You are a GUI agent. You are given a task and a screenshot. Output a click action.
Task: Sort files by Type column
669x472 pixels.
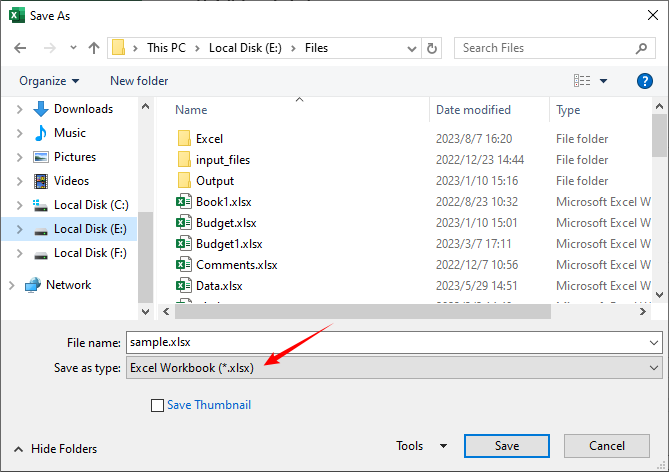tap(568, 110)
